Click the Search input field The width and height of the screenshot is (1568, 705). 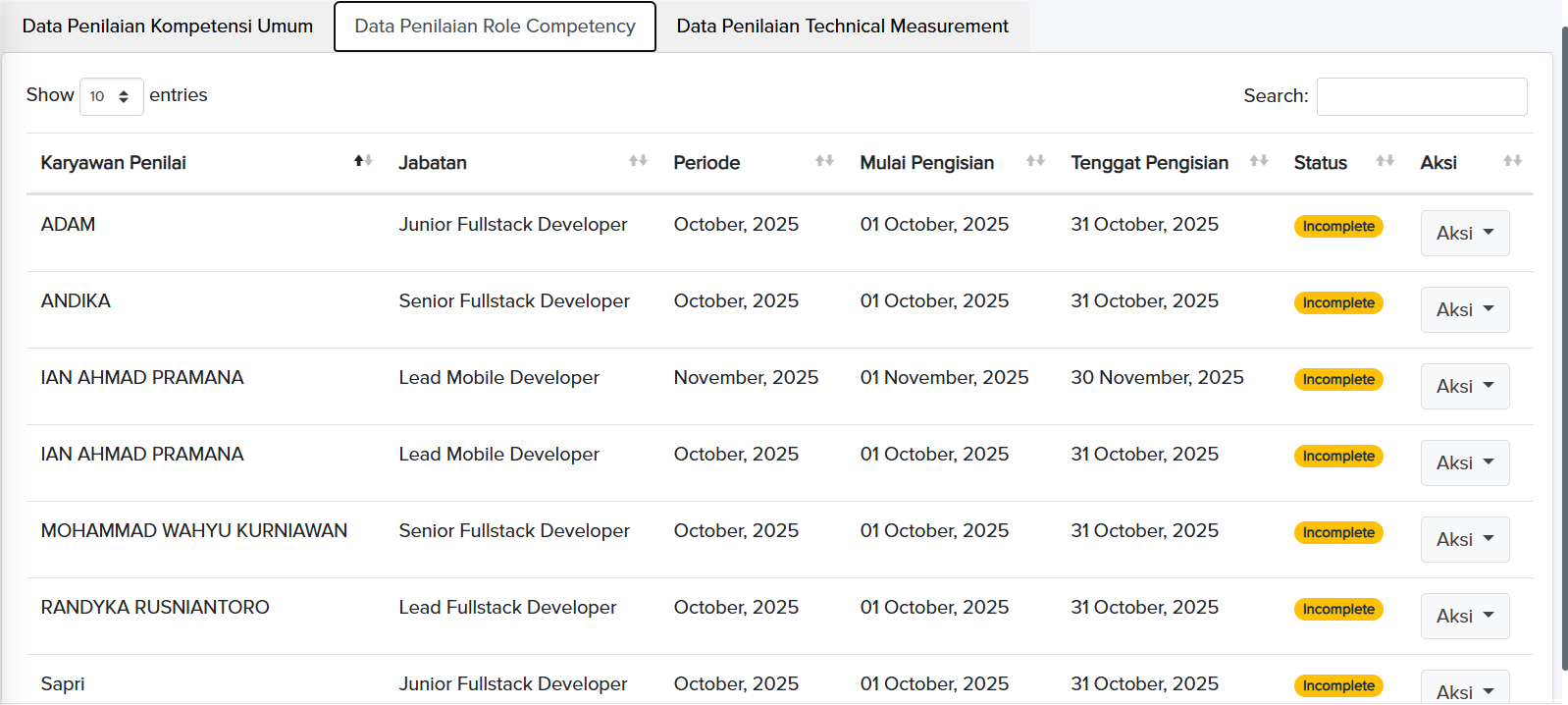coord(1421,96)
